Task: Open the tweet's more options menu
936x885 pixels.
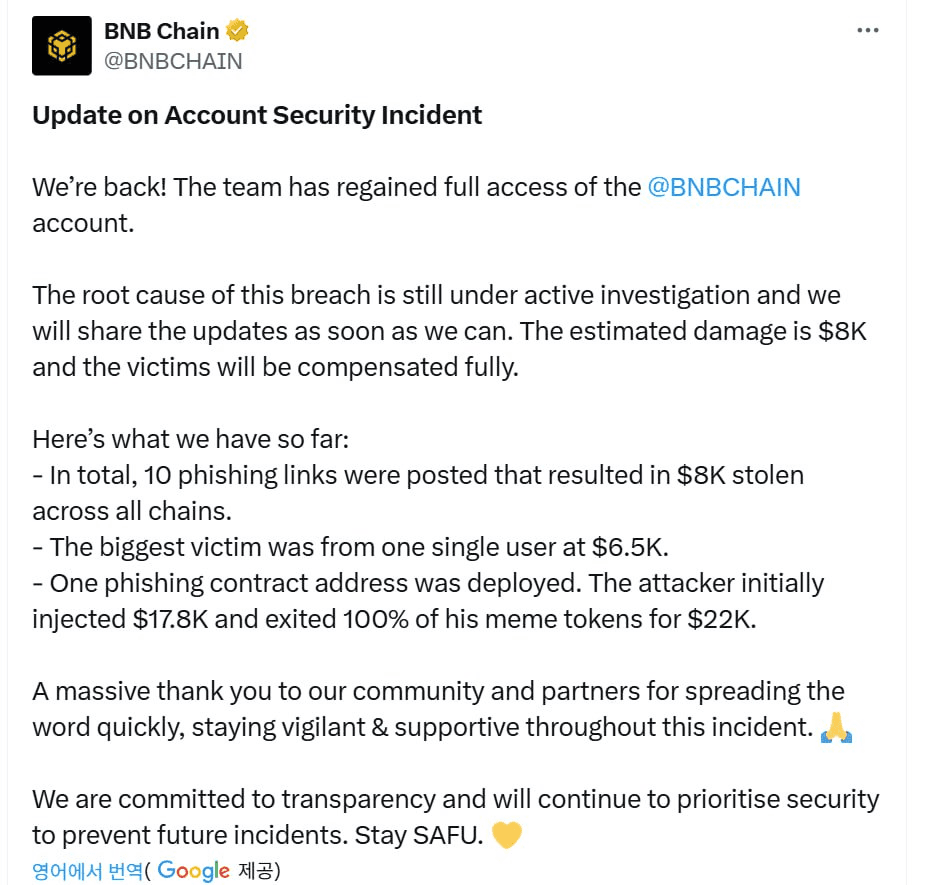Action: (x=867, y=31)
